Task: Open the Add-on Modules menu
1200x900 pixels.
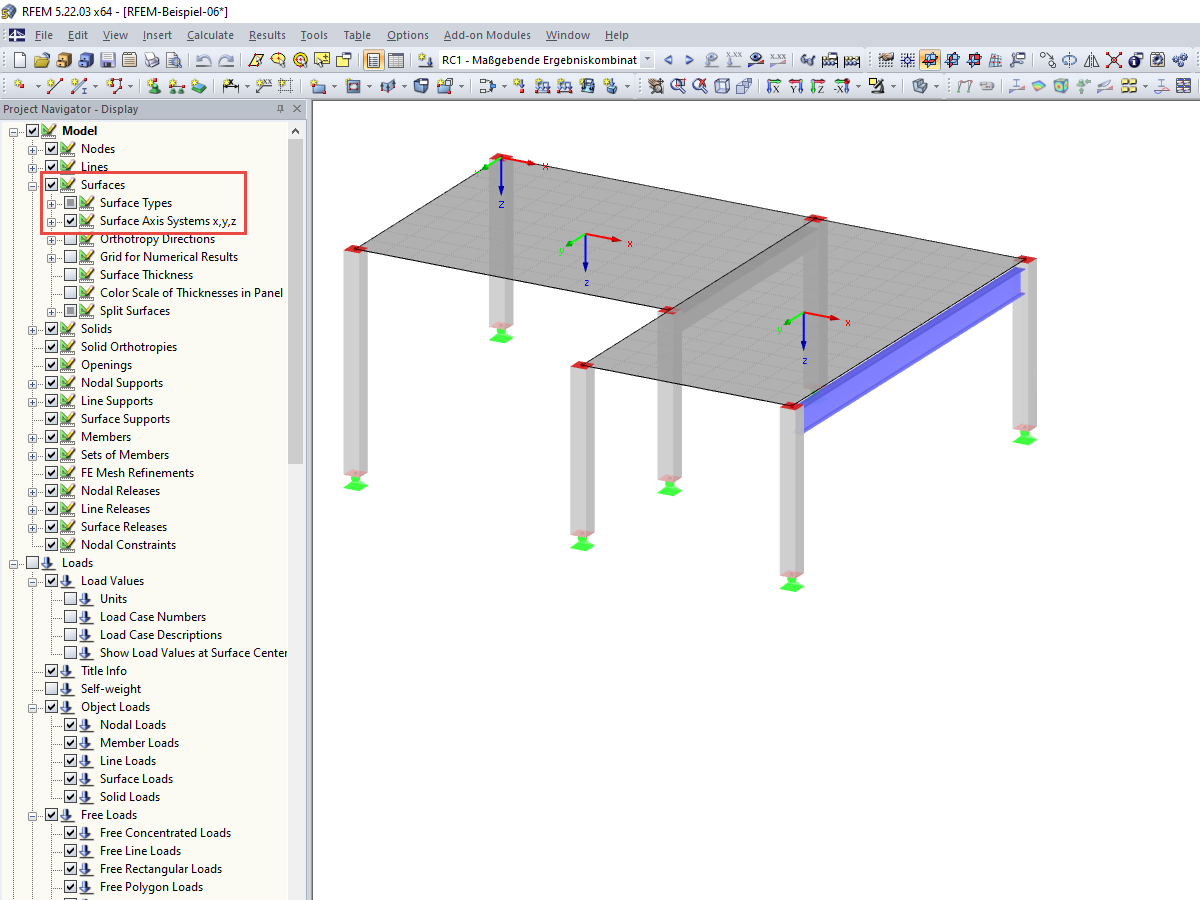Action: 487,35
